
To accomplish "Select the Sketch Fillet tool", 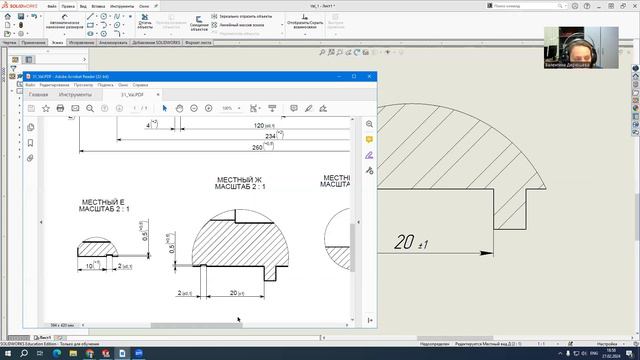I will coord(117,33).
